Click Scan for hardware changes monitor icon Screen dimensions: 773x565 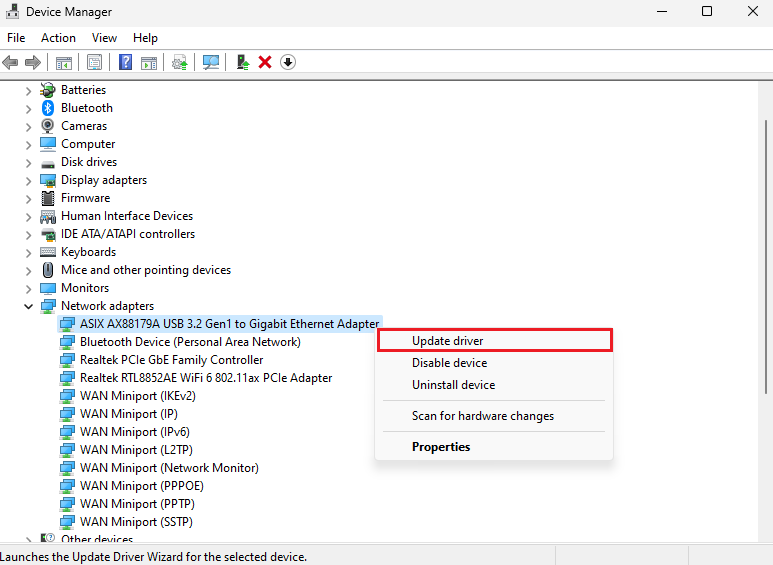coord(211,63)
